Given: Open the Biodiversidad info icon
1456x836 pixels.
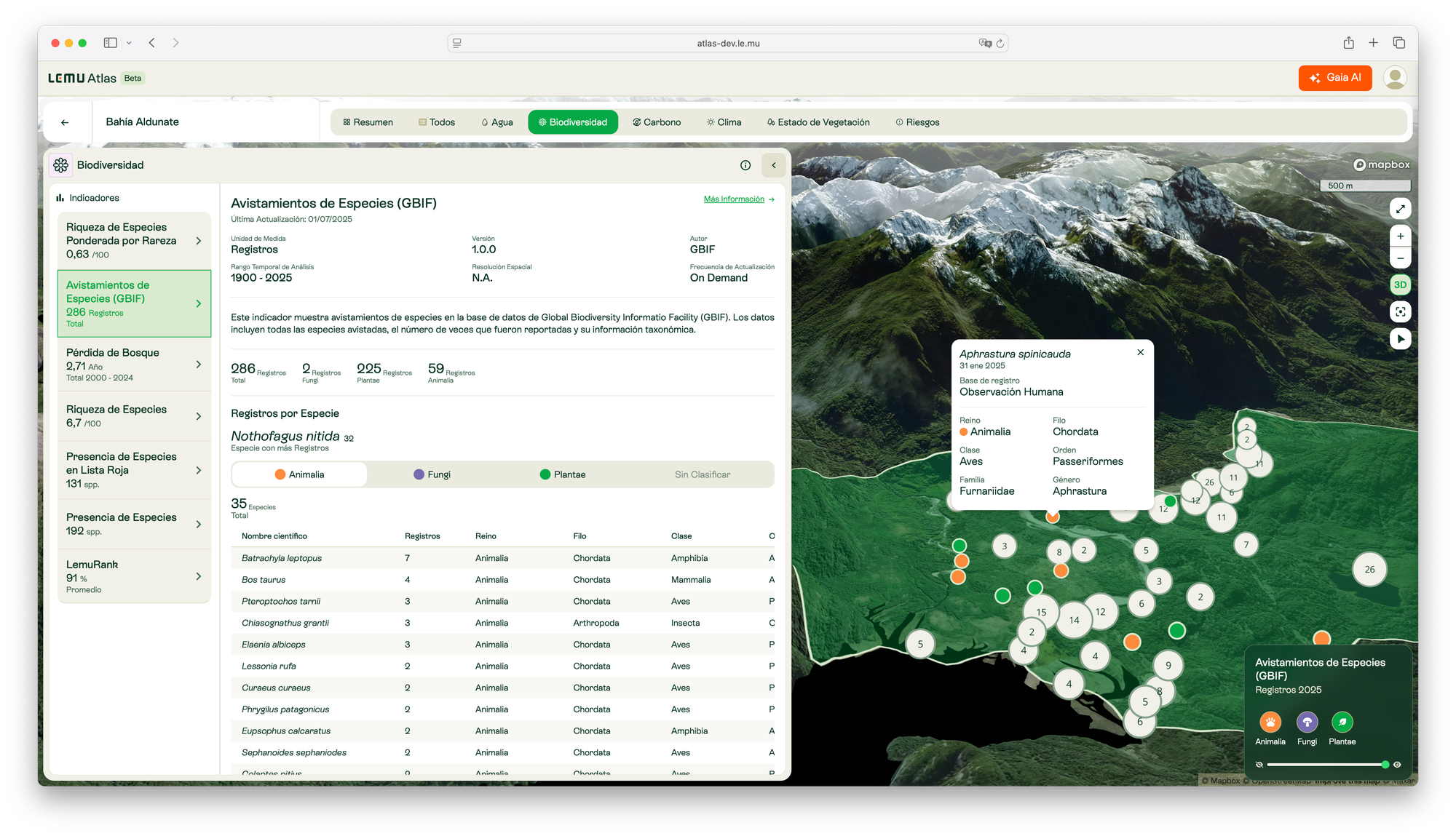Looking at the screenshot, I should (x=745, y=165).
